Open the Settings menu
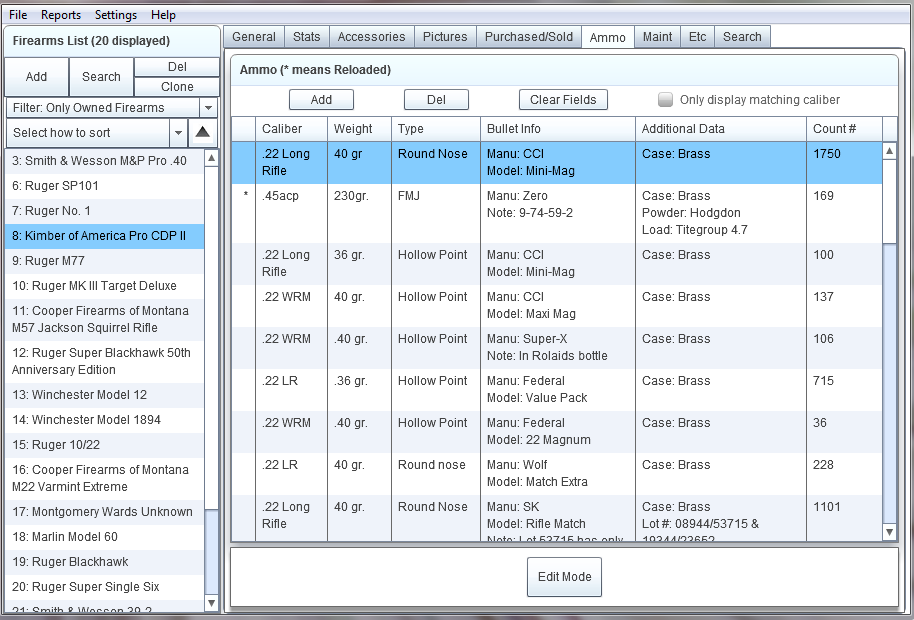Screen dimensions: 914x620 tap(116, 15)
